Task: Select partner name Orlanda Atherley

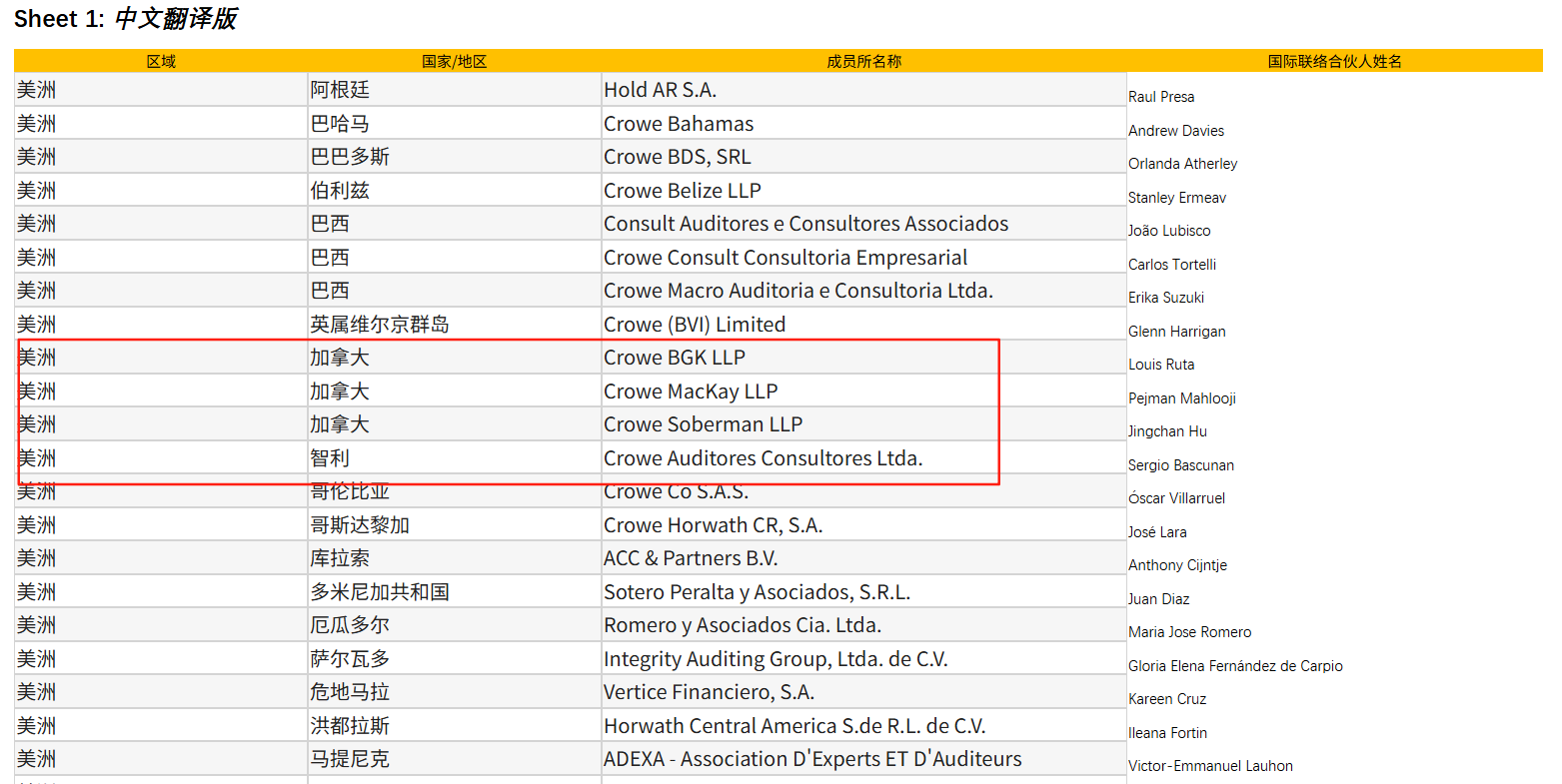Action: point(1183,164)
